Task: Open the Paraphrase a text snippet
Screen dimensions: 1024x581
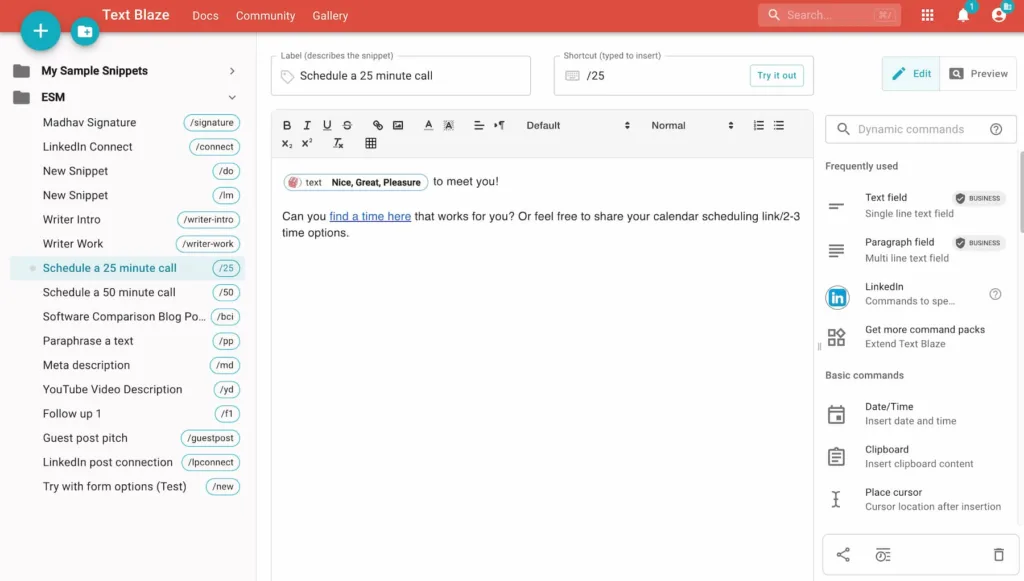Action: (127, 341)
